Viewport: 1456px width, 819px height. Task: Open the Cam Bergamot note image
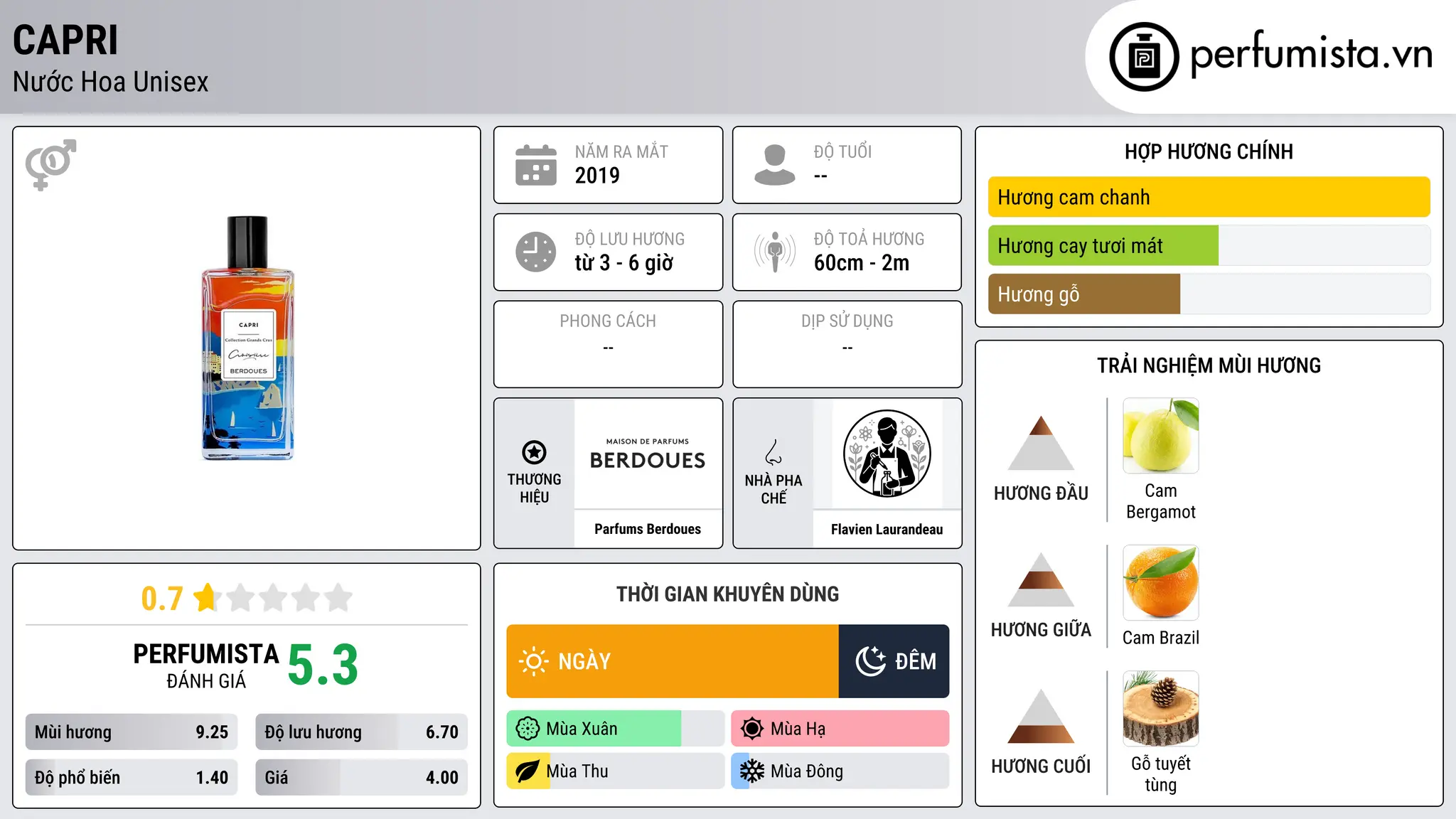coord(1161,436)
